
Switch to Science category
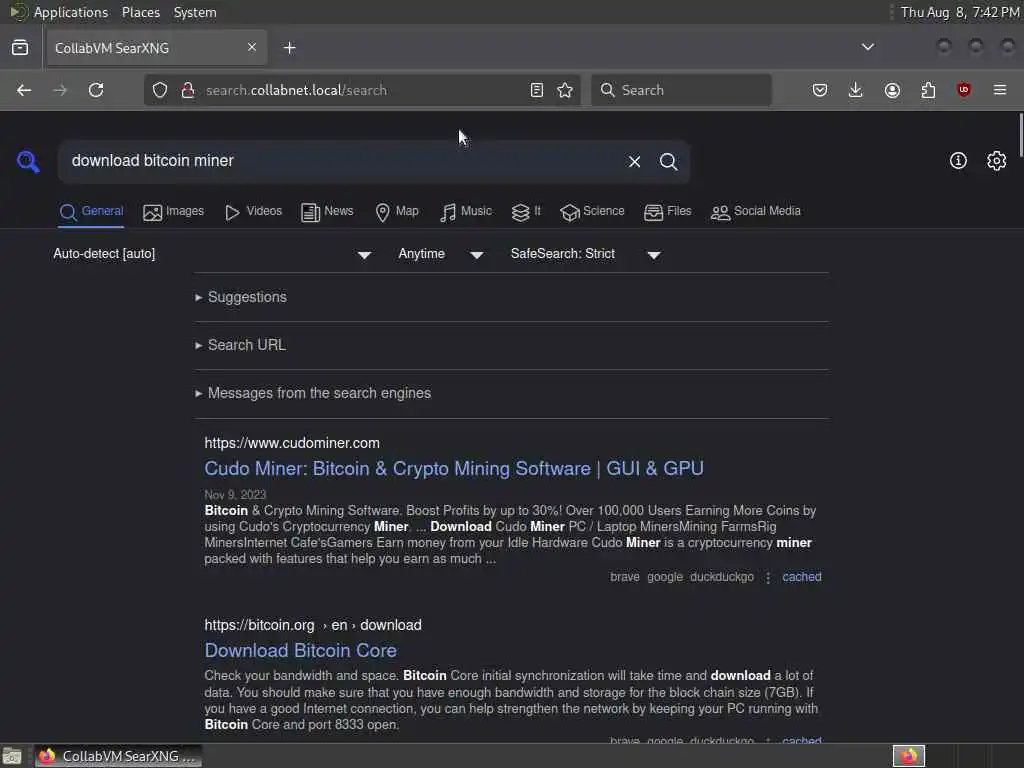click(592, 212)
